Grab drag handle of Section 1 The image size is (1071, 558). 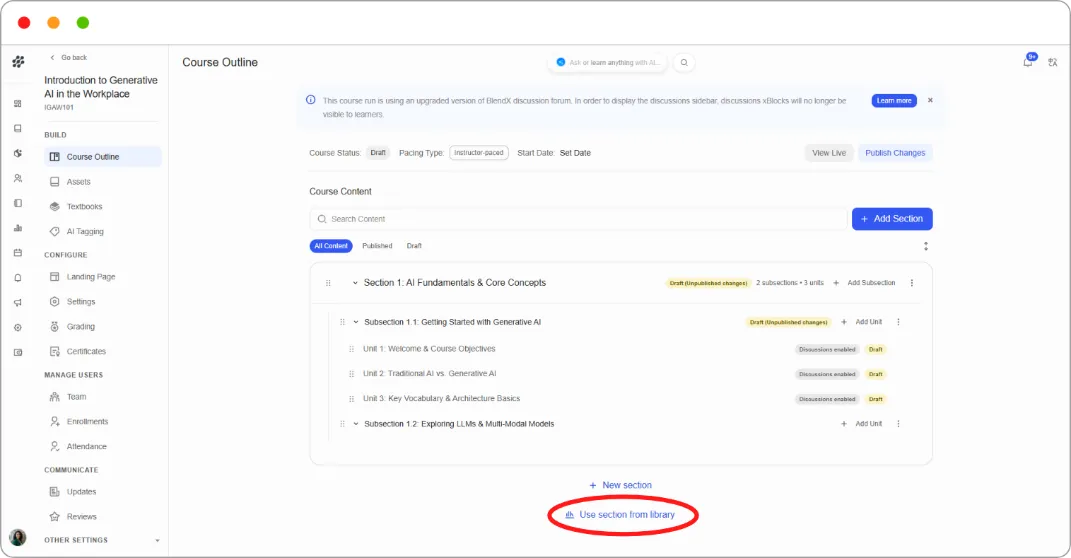pyautogui.click(x=329, y=283)
